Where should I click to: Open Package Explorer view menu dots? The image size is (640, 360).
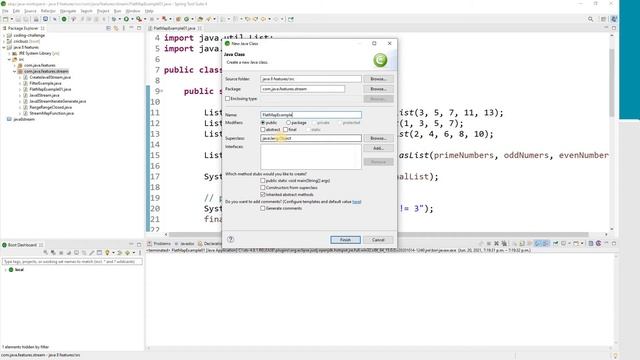point(124,28)
